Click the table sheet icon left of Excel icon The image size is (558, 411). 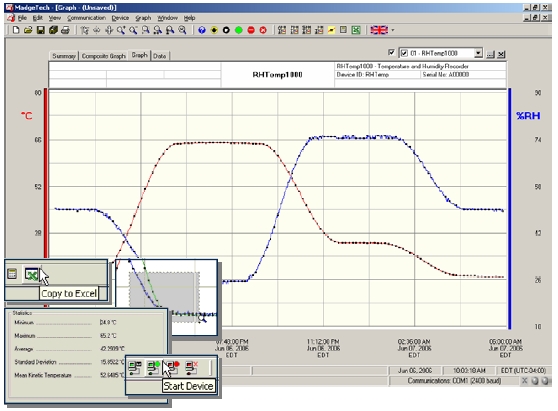point(343,30)
